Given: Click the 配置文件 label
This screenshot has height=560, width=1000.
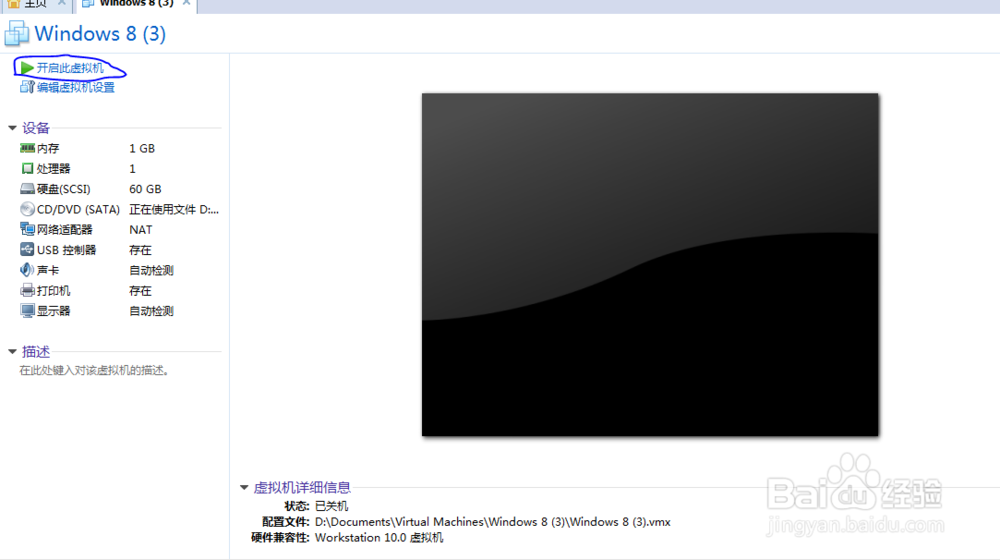Looking at the screenshot, I should pyautogui.click(x=286, y=522).
